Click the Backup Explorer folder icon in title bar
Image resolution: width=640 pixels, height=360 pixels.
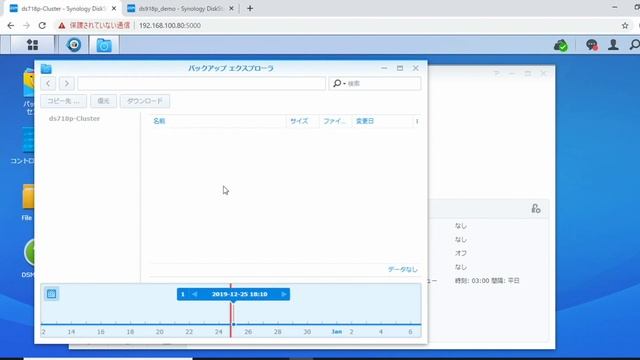click(x=46, y=69)
